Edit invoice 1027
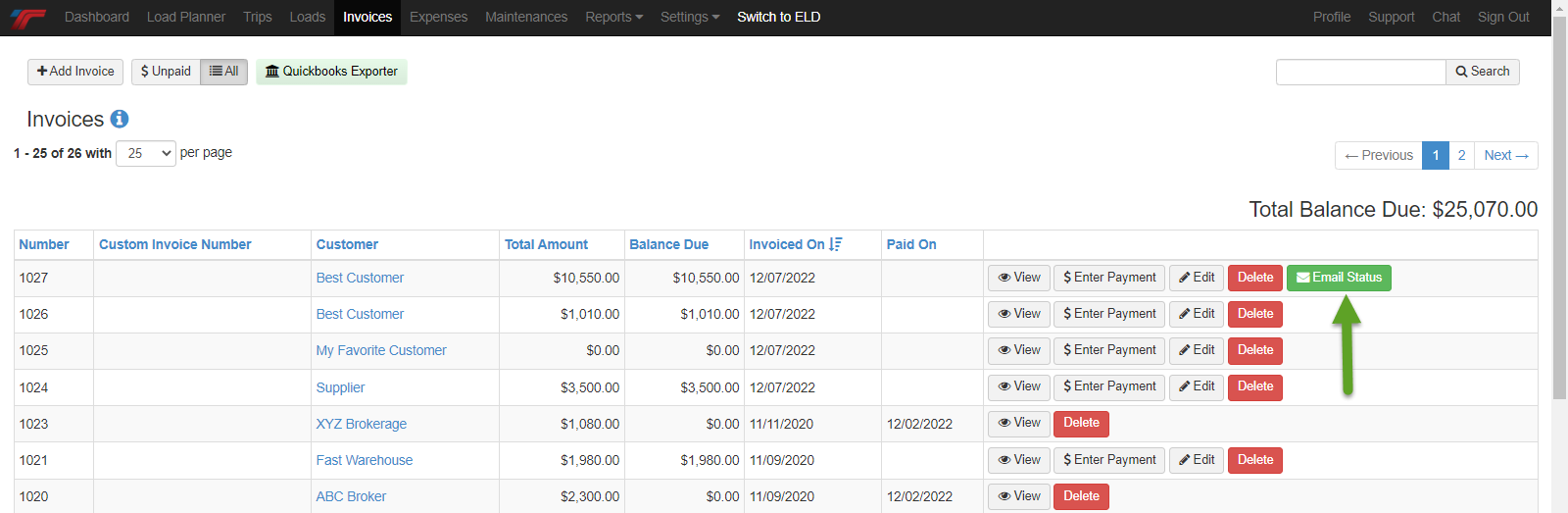This screenshot has width=1568, height=513. click(x=1197, y=278)
